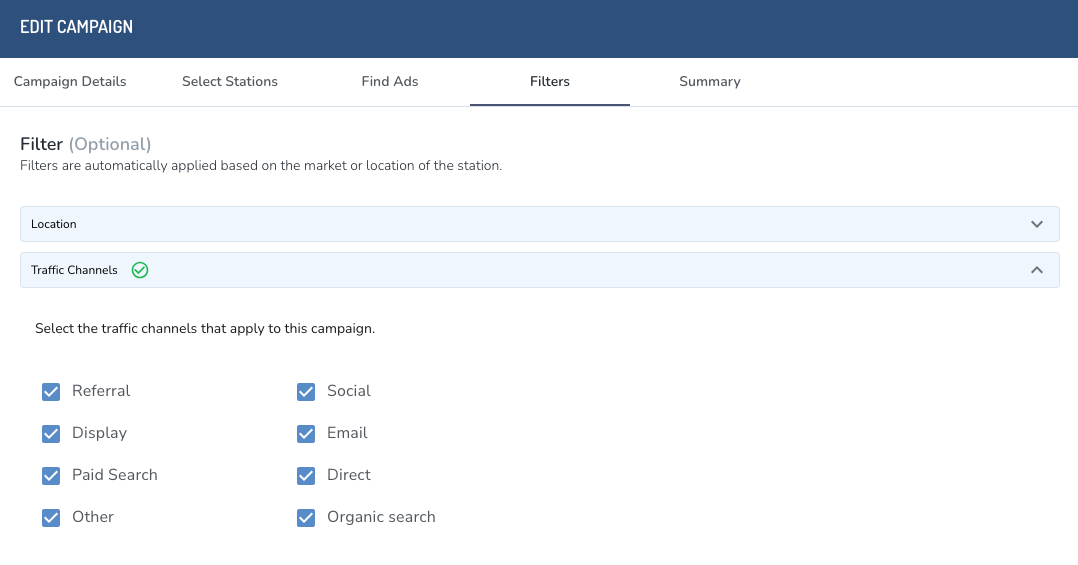Open the Select Stations tab
This screenshot has width=1078, height=565.
tap(230, 82)
